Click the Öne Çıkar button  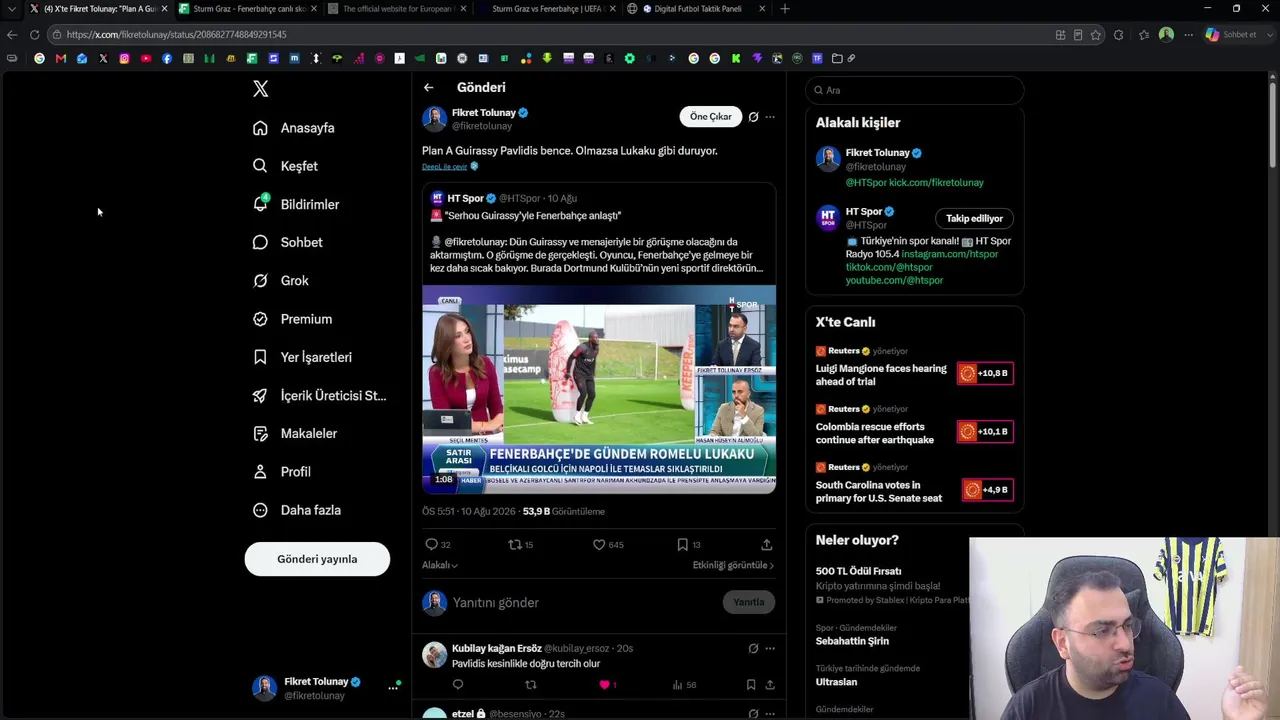[711, 117]
